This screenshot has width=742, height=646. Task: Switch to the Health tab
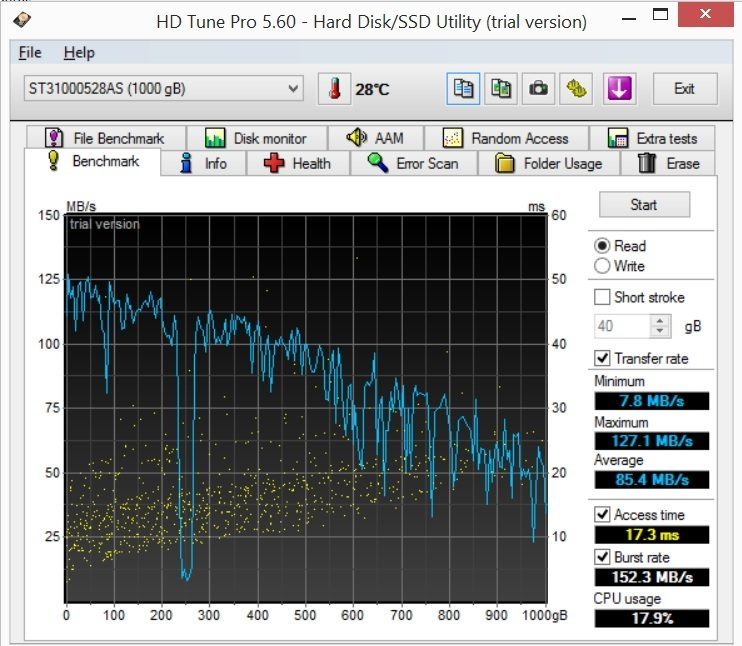tap(298, 163)
